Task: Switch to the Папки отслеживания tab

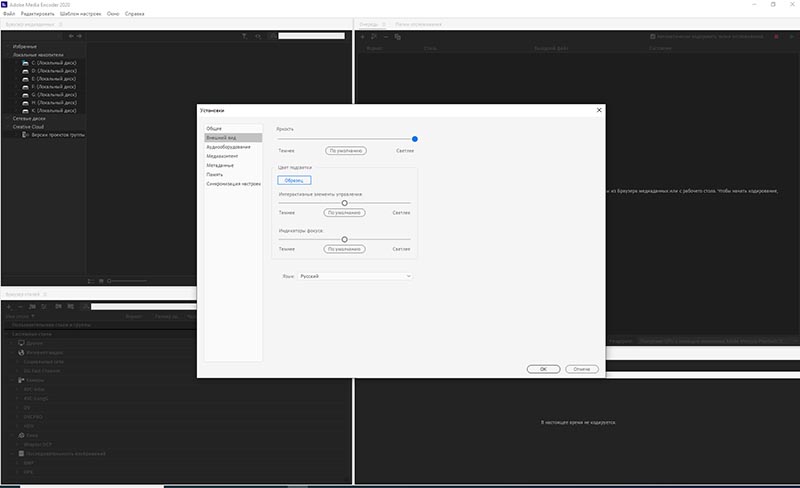Action: point(418,24)
